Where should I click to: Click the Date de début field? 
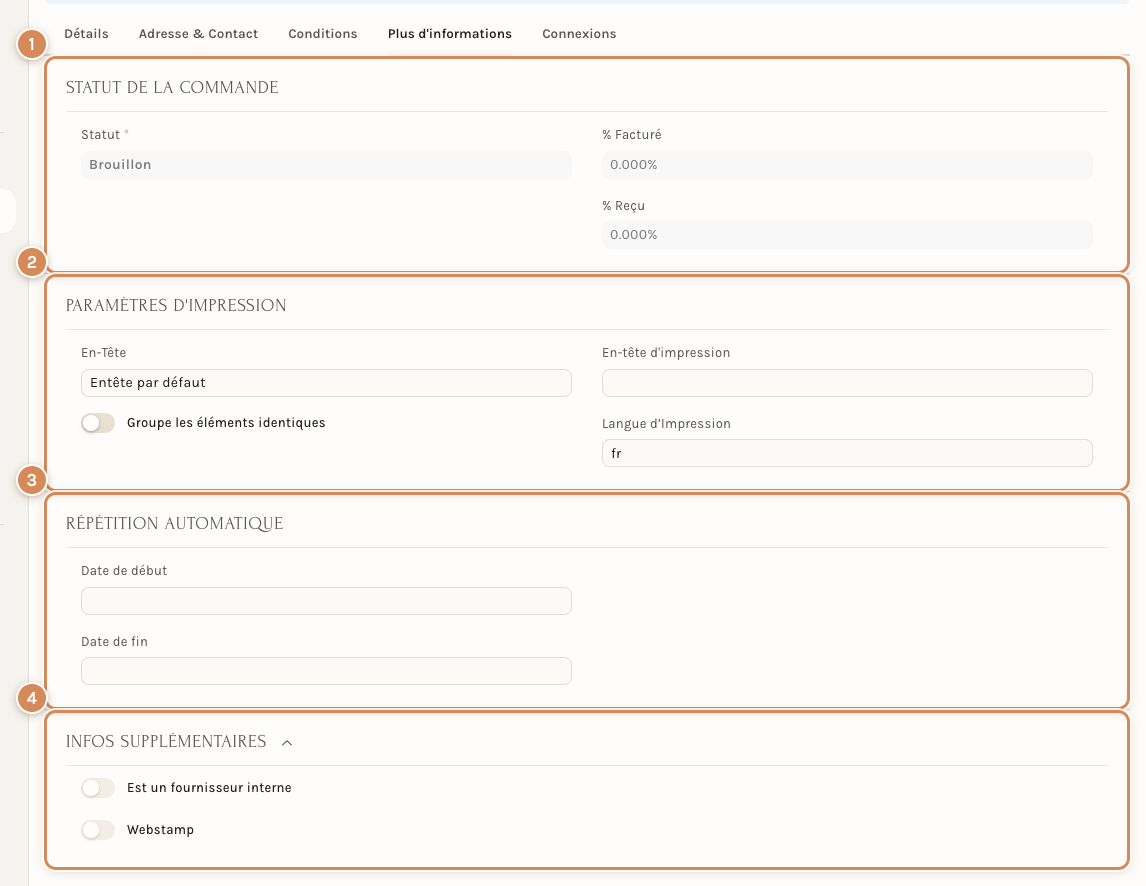(326, 601)
